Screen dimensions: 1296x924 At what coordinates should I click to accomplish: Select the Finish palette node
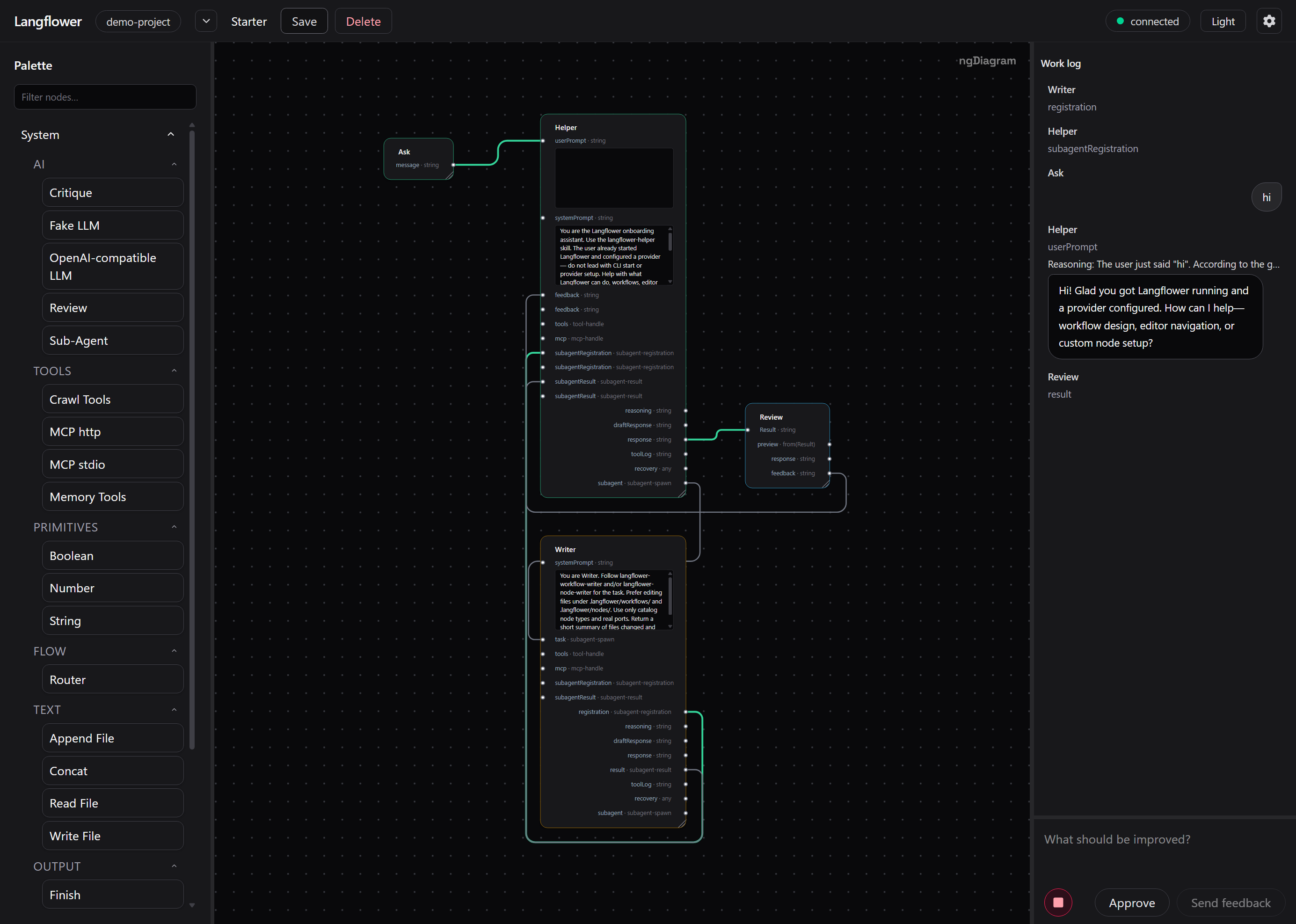pyautogui.click(x=113, y=895)
